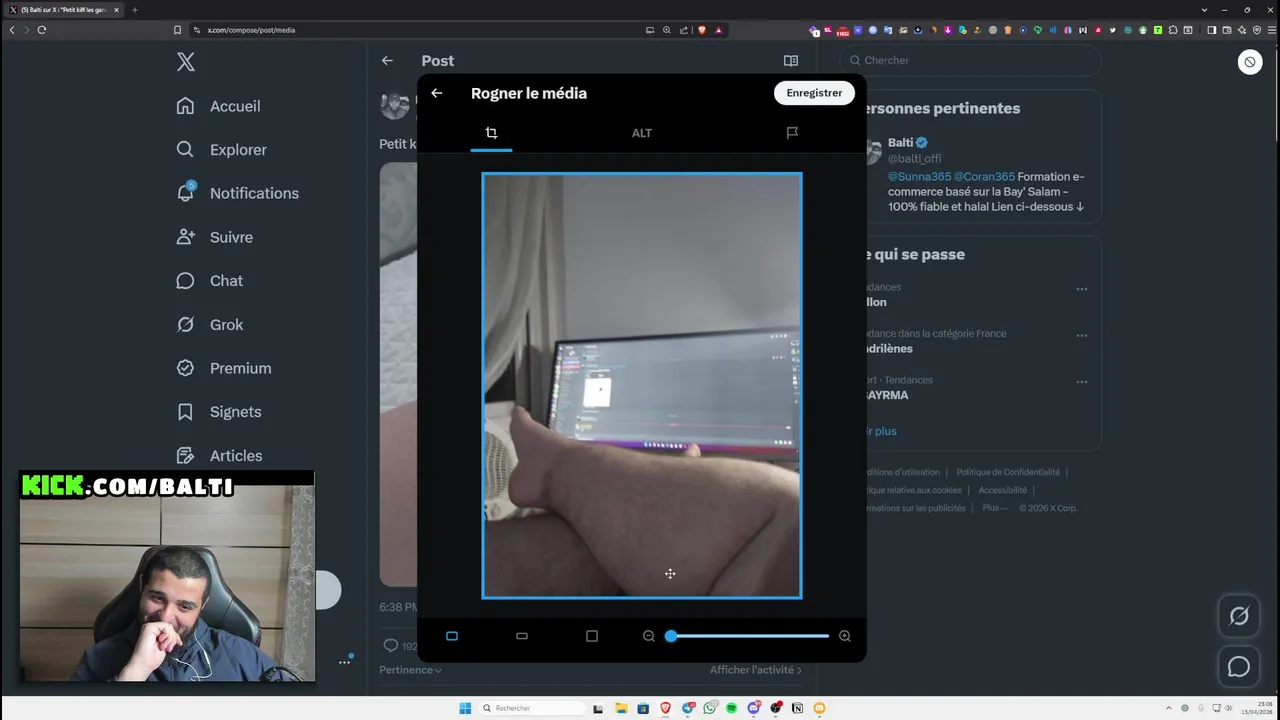Click the Notifications bell icon
This screenshot has height=720, width=1280.
tap(185, 192)
